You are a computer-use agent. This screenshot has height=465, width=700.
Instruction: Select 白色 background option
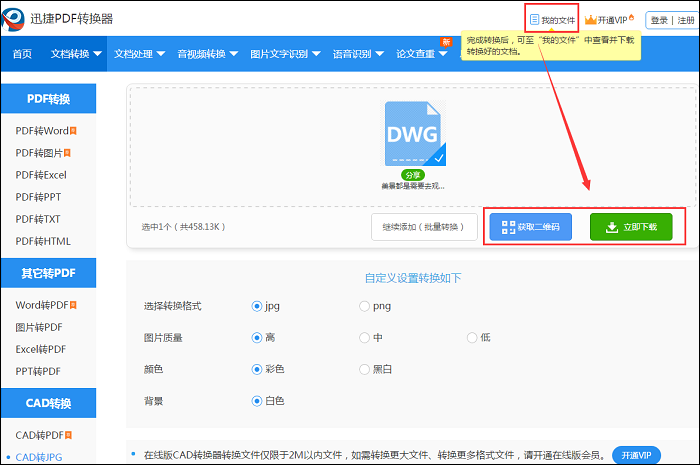(257, 401)
